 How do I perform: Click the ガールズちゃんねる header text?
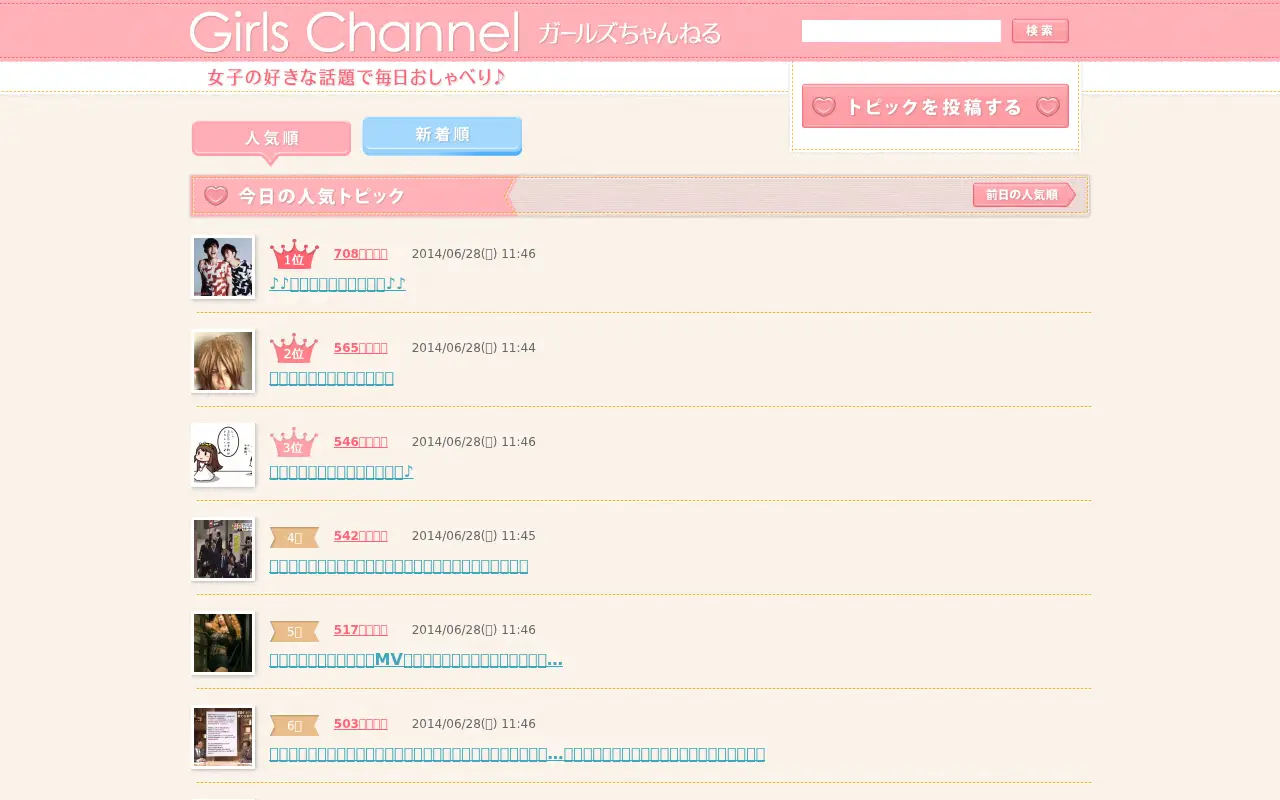(629, 33)
